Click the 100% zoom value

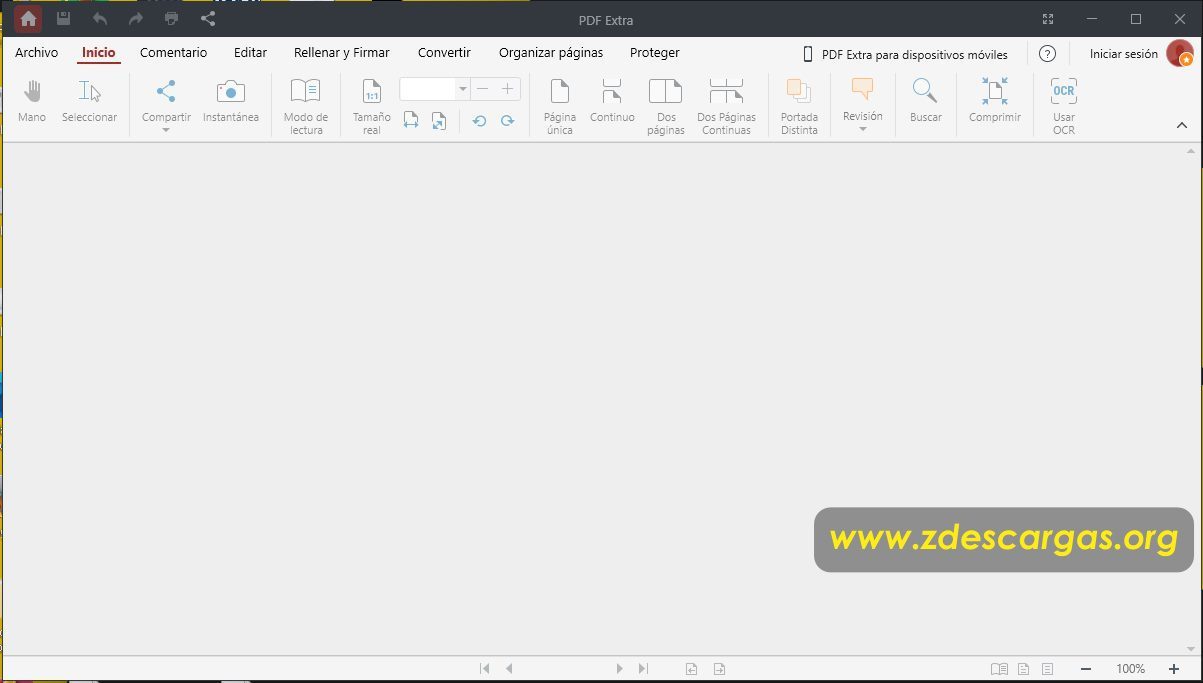[x=1131, y=669]
